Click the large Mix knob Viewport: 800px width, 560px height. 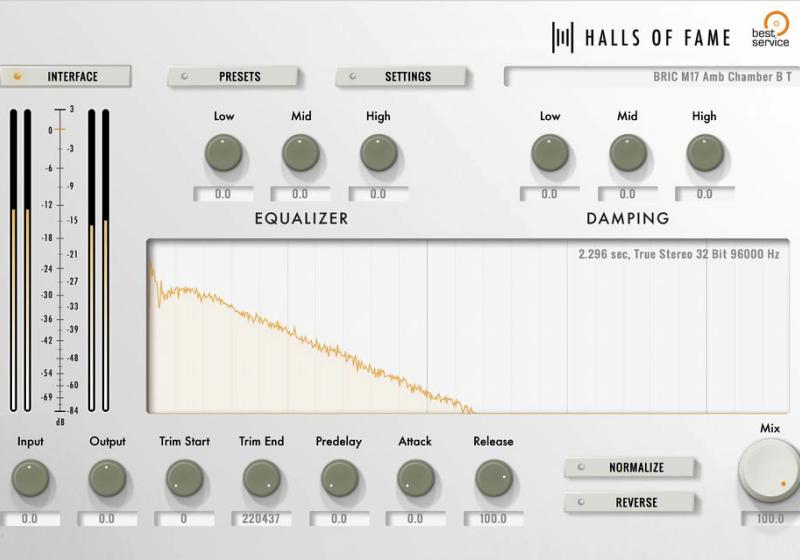[769, 469]
